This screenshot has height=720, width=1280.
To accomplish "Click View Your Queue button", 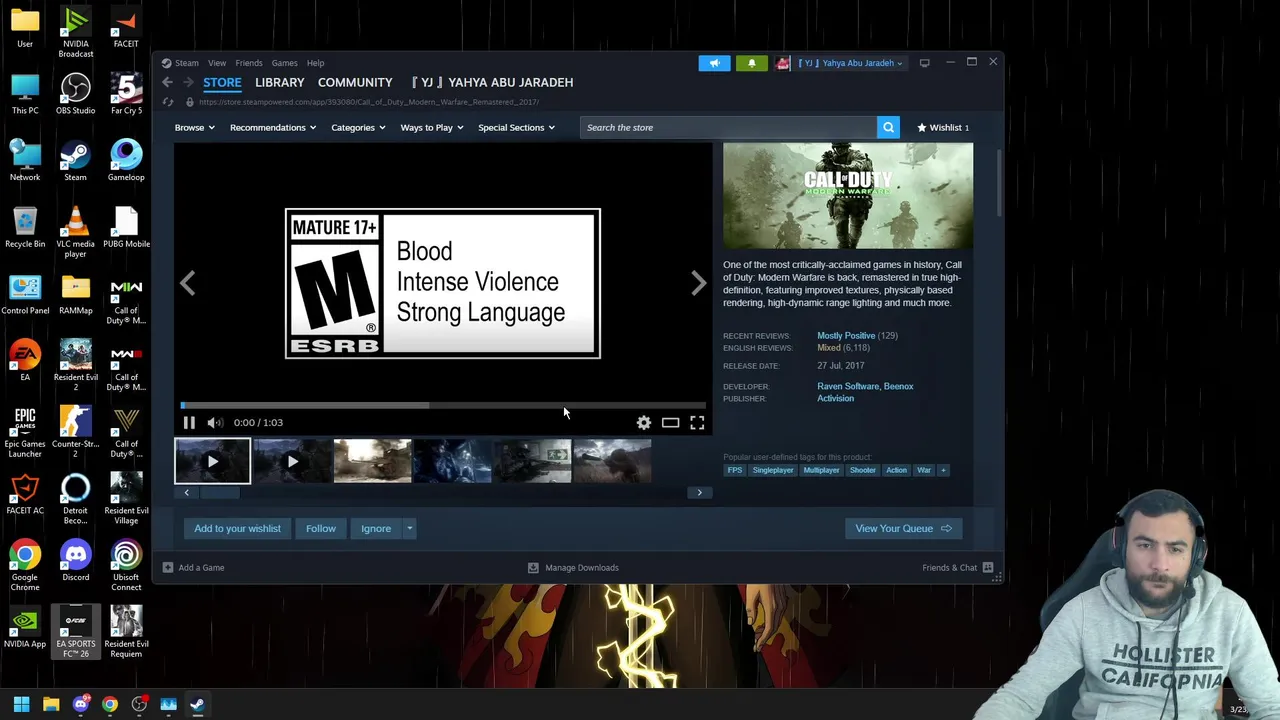I will pos(903,528).
